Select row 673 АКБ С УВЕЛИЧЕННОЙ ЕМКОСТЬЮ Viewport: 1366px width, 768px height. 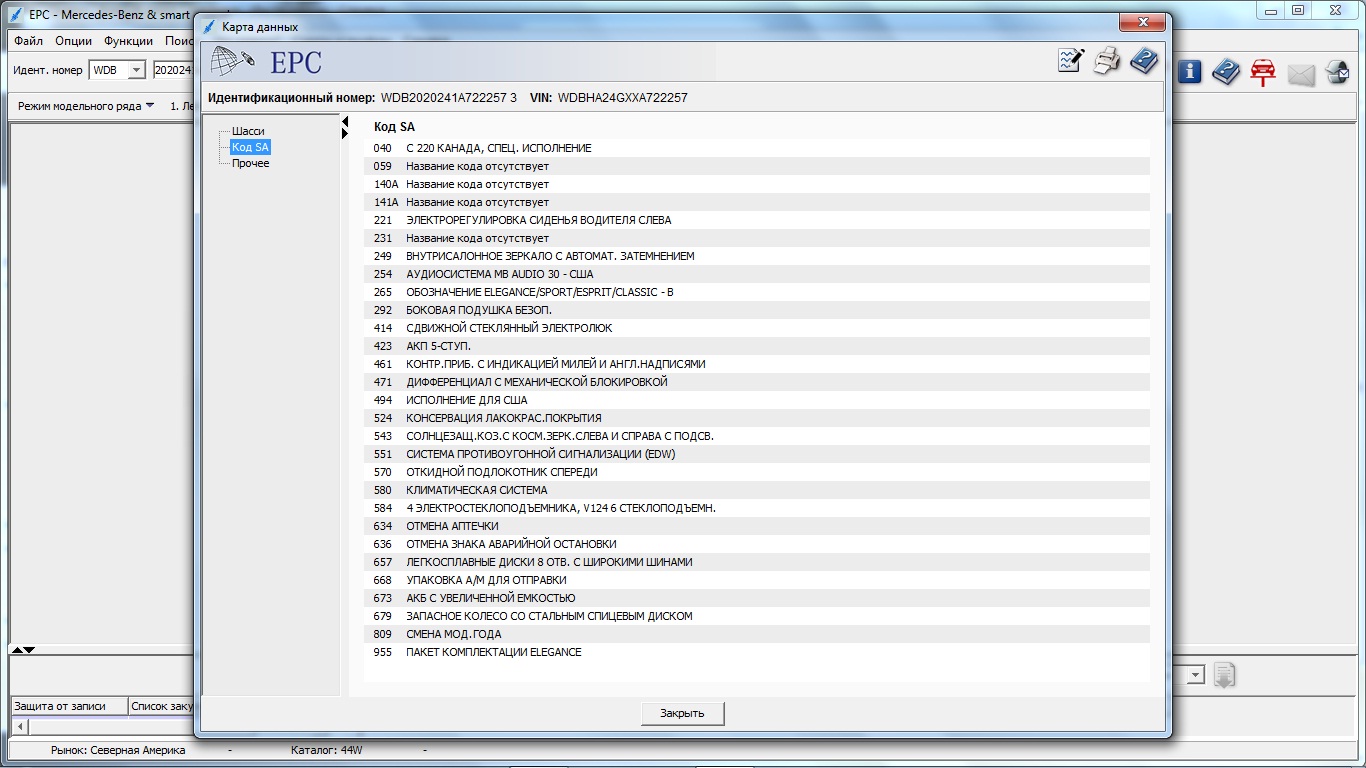757,598
